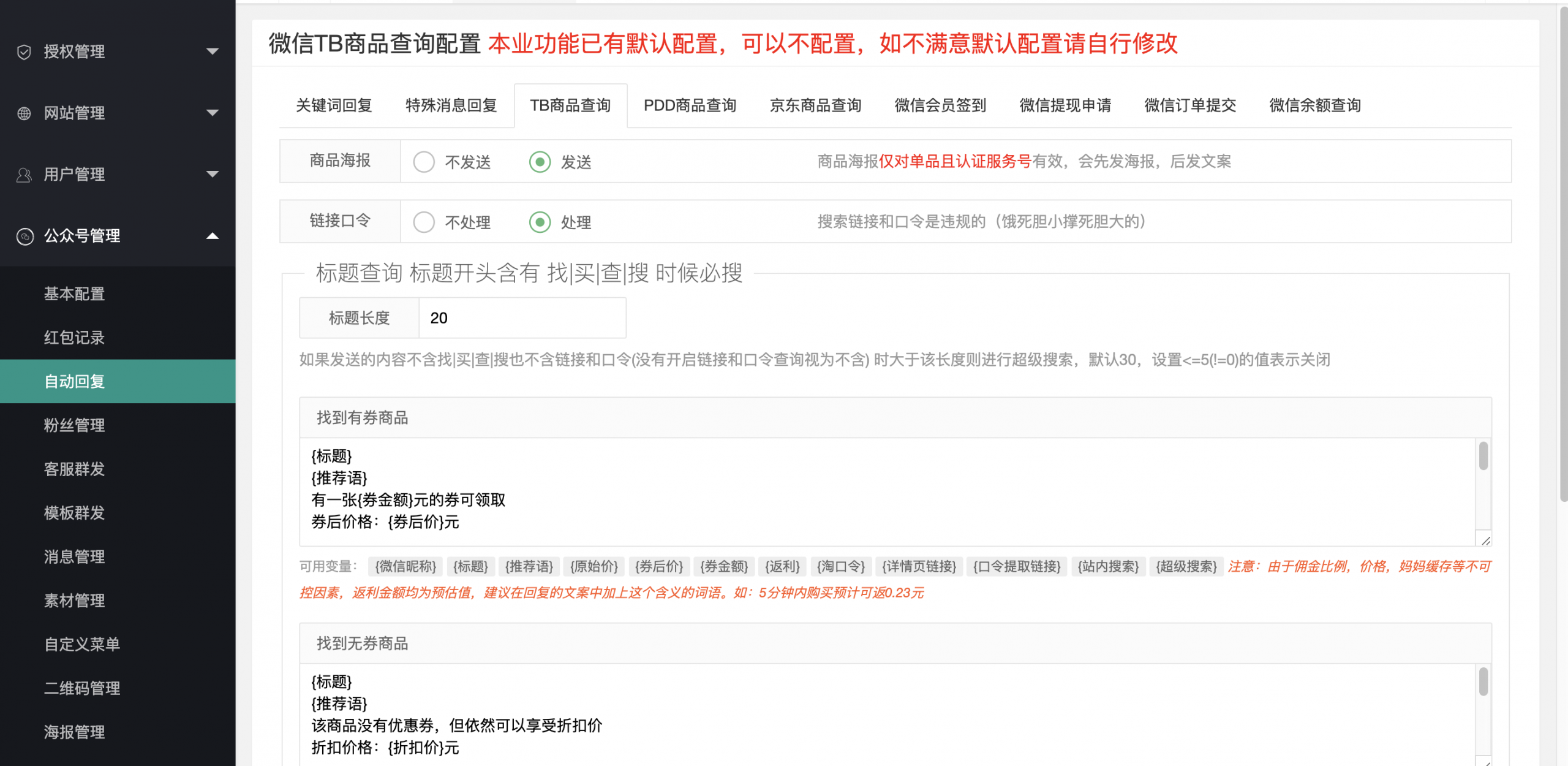Insert the {券后价} variable tag

pyautogui.click(x=659, y=566)
